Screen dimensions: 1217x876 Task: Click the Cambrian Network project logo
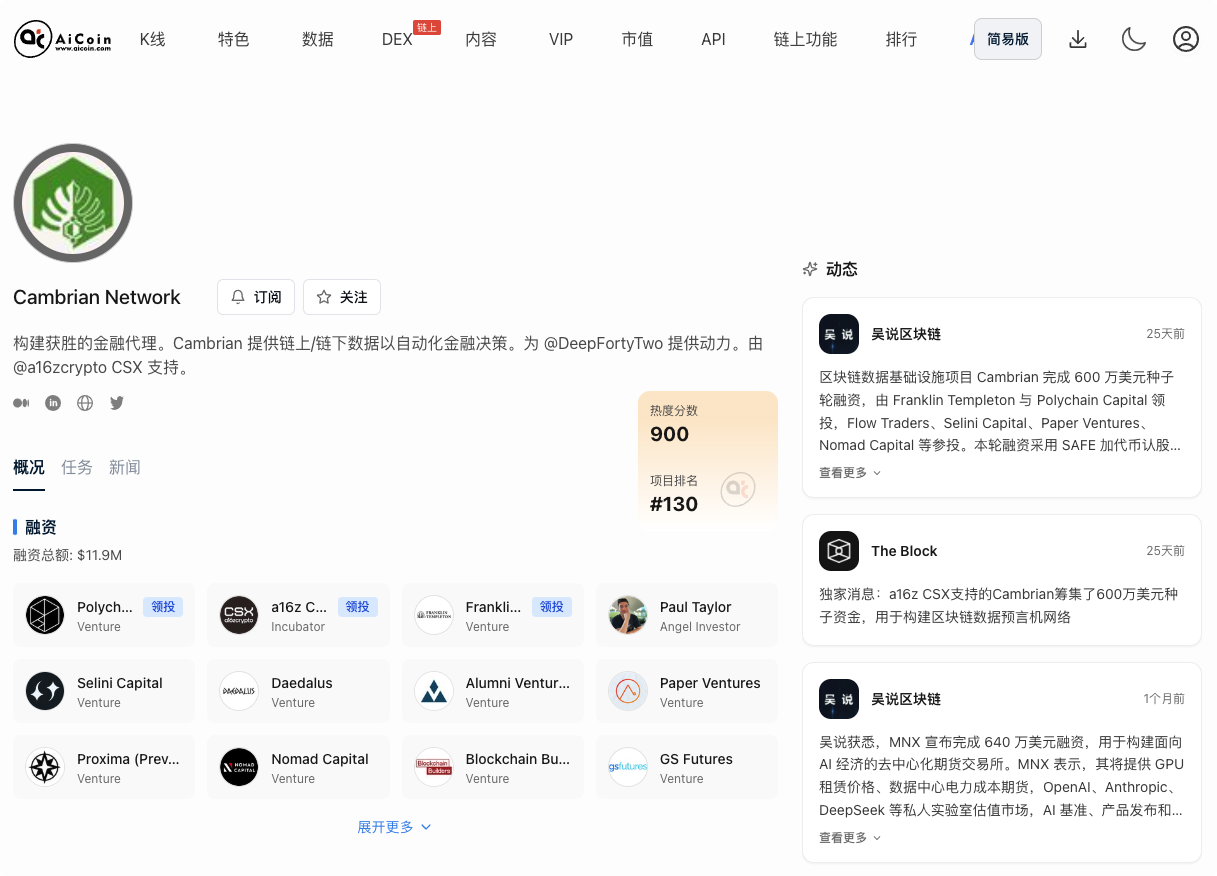click(73, 203)
